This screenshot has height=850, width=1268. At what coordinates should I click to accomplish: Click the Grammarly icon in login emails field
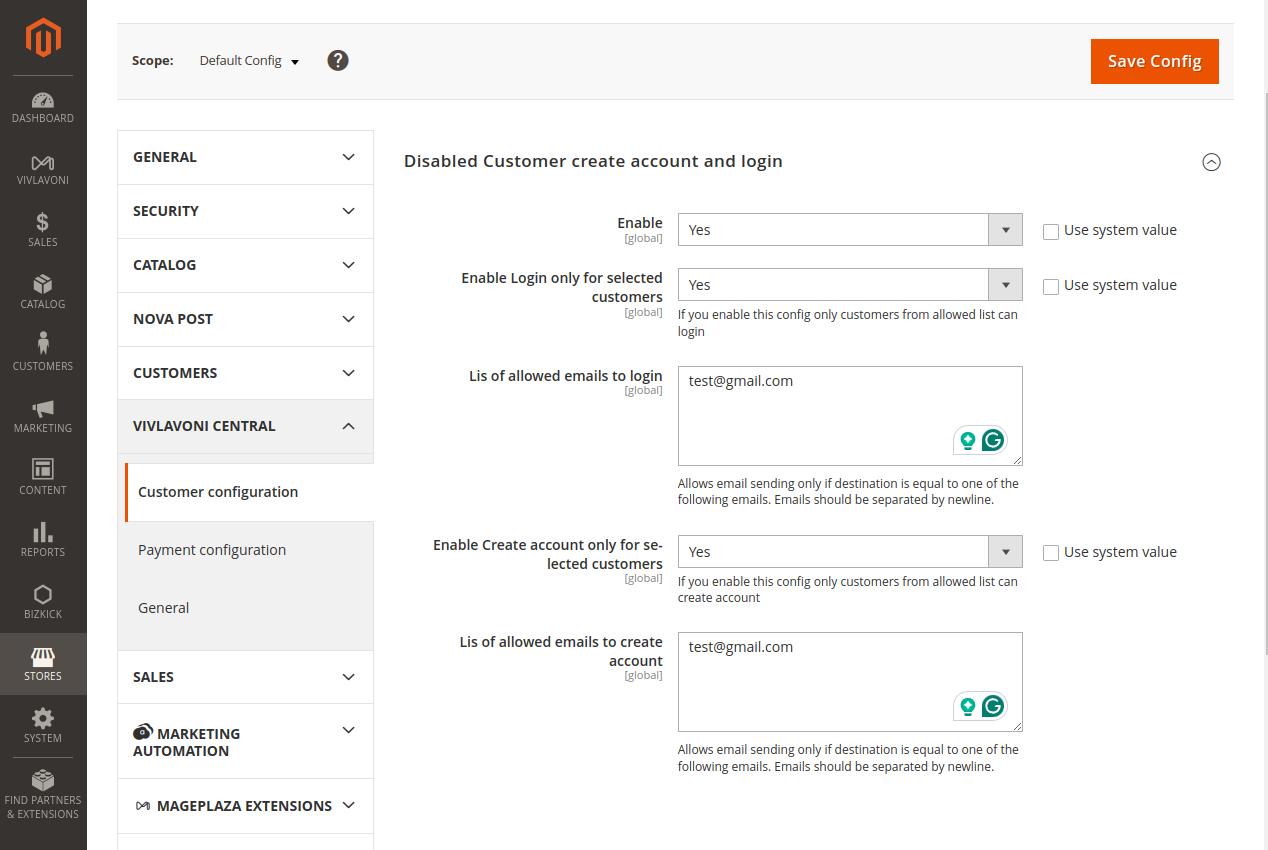click(992, 440)
